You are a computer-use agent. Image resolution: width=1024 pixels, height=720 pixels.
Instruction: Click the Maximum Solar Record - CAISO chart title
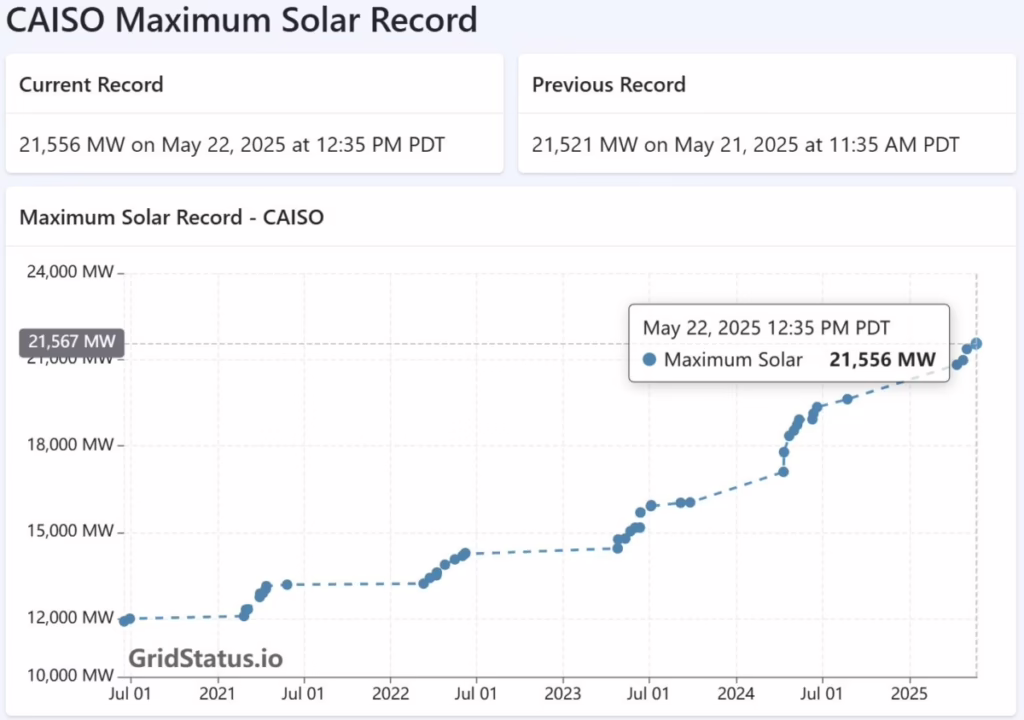(172, 217)
